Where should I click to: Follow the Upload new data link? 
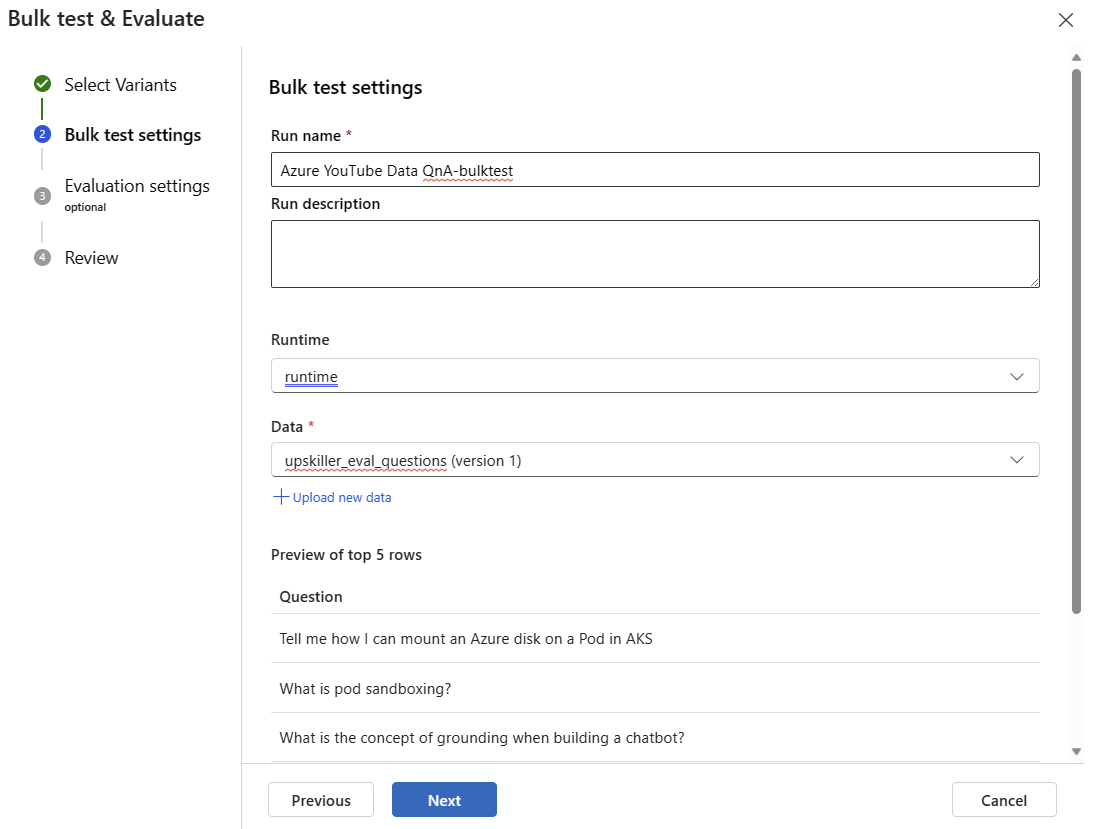pyautogui.click(x=341, y=497)
